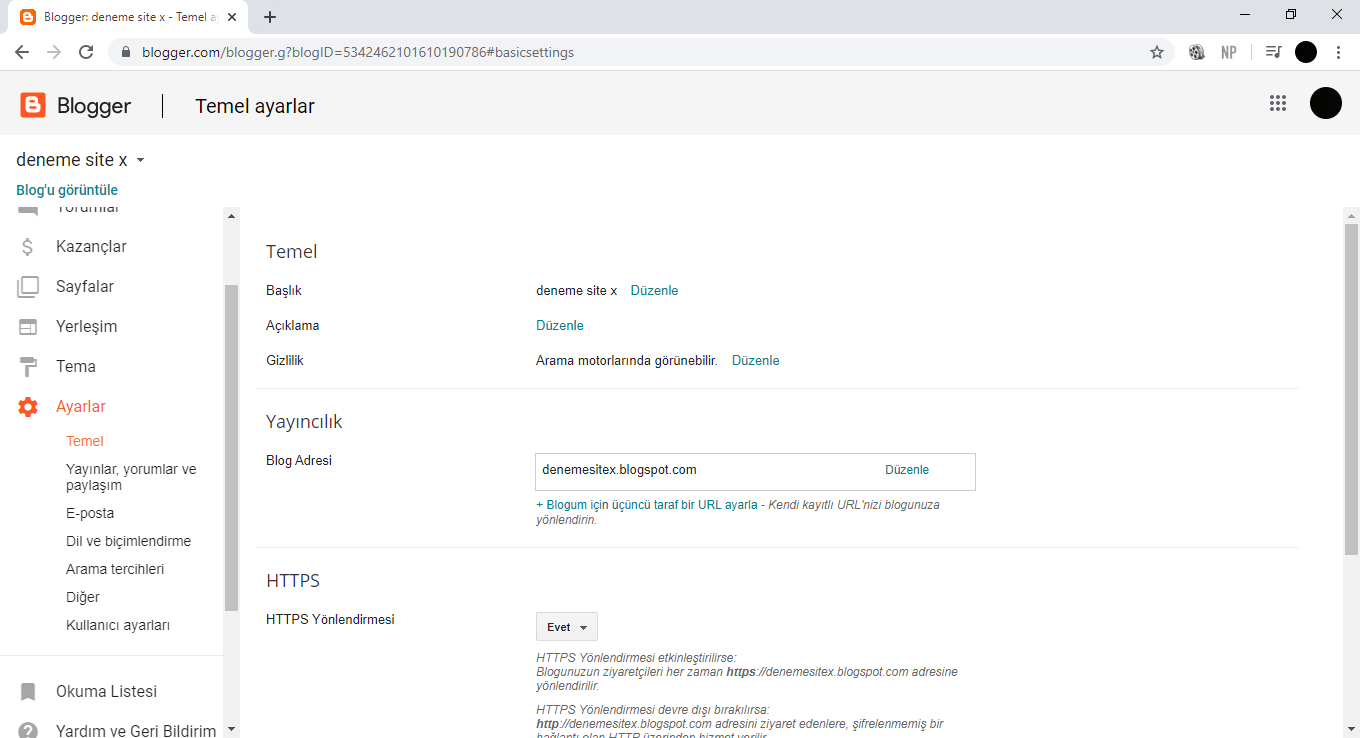This screenshot has width=1360, height=738.
Task: Edit the blog title via Düzenle
Action: [654, 291]
